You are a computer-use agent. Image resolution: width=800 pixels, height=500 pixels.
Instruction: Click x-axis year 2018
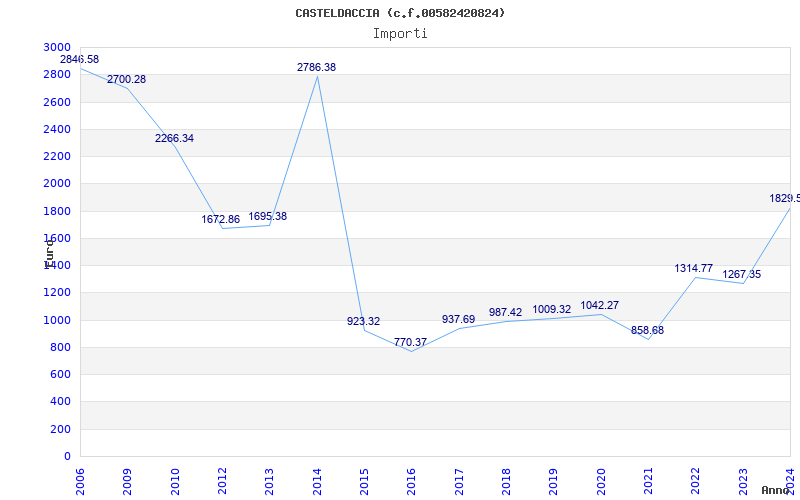point(506,482)
